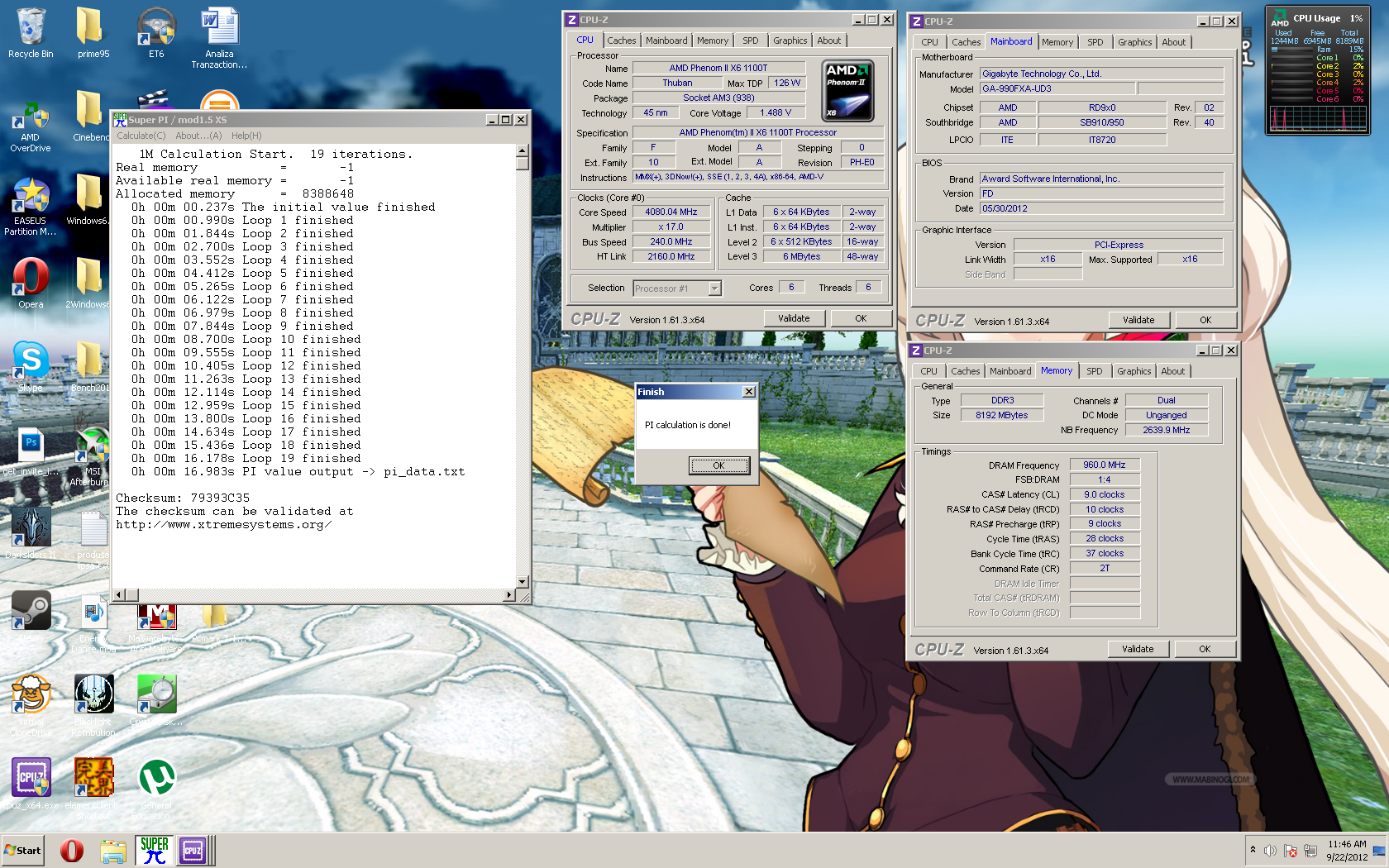Click Super PI horizontal scrollbar left arrow

point(119,595)
